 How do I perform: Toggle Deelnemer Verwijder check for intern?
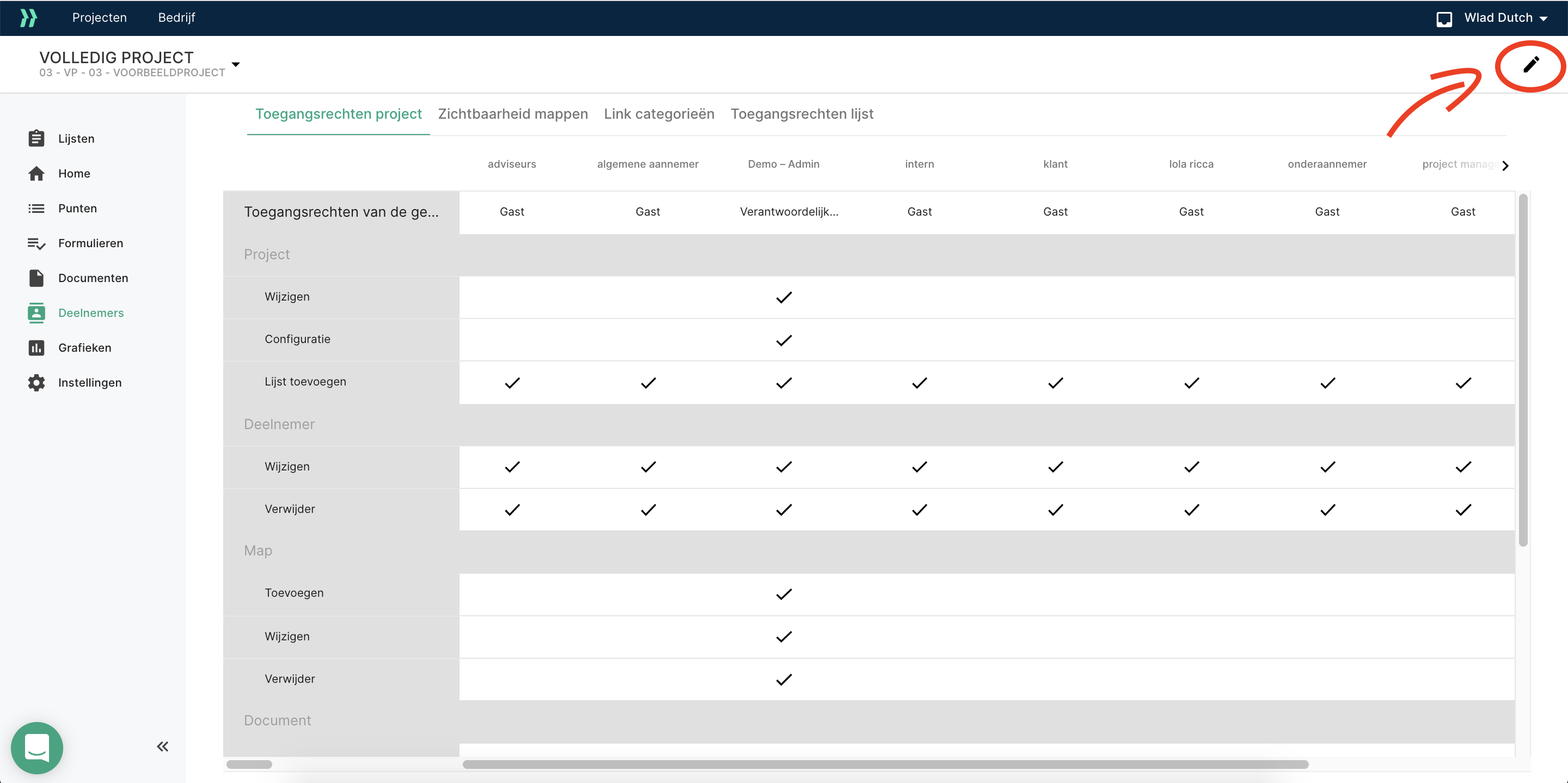tap(920, 510)
